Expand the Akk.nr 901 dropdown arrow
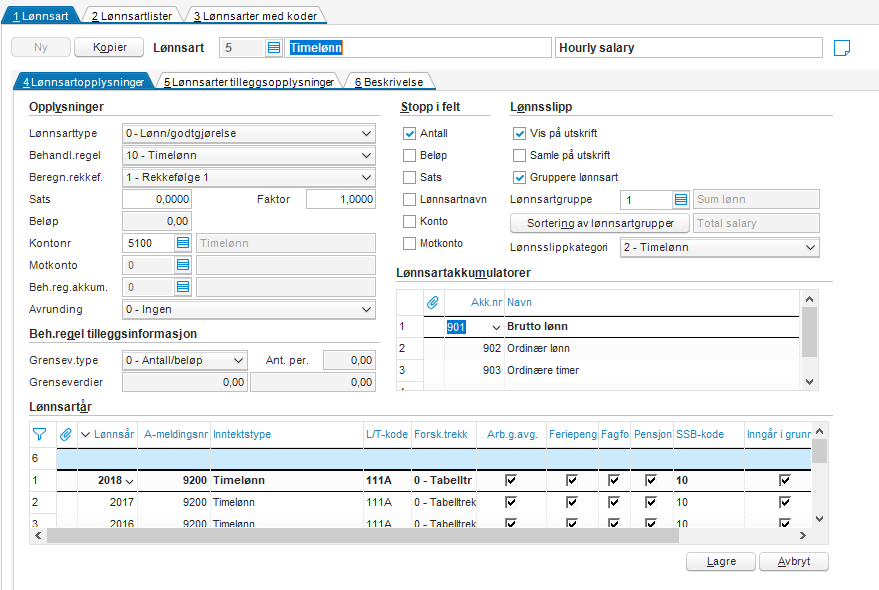879x590 pixels. [x=496, y=327]
